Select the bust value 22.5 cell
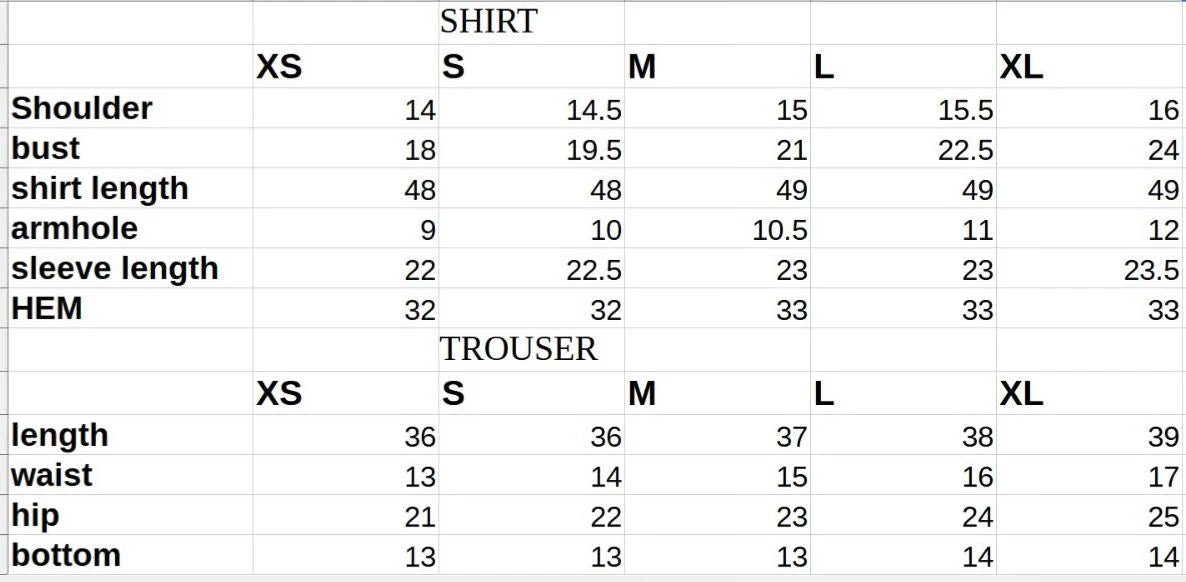Viewport: 1186px width, 582px height. (x=903, y=148)
